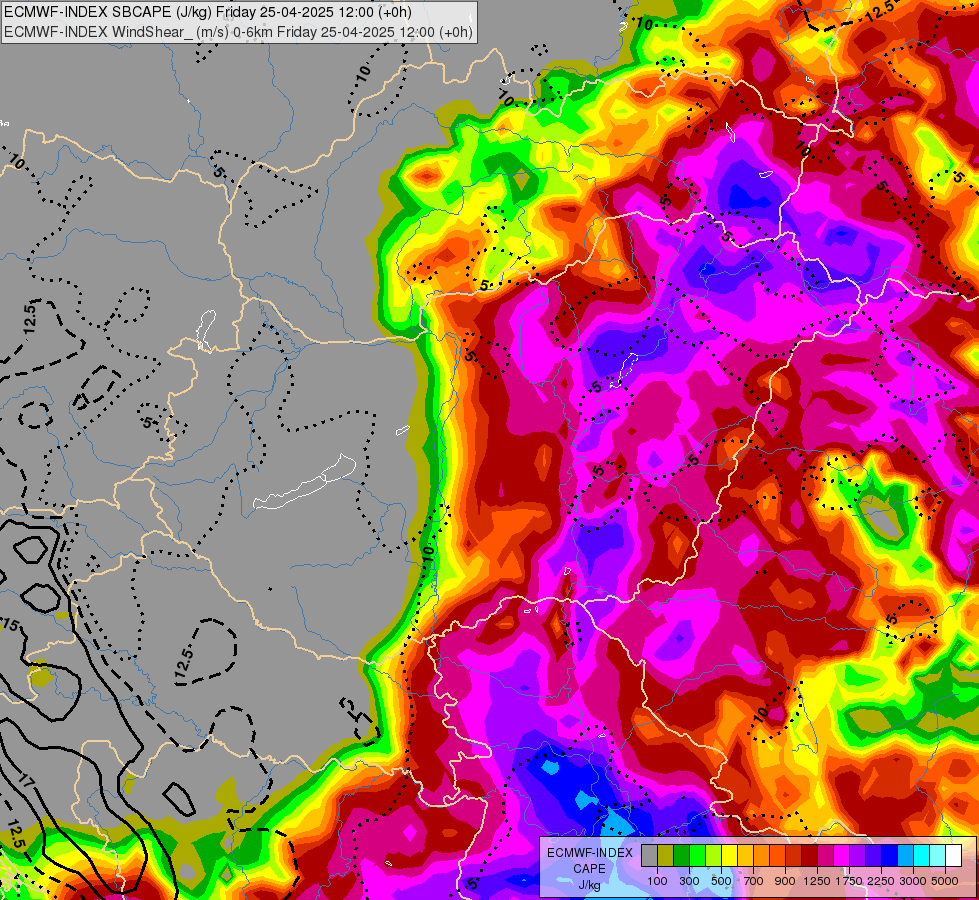Click the legend value 1250
The image size is (979, 900).
point(817,881)
